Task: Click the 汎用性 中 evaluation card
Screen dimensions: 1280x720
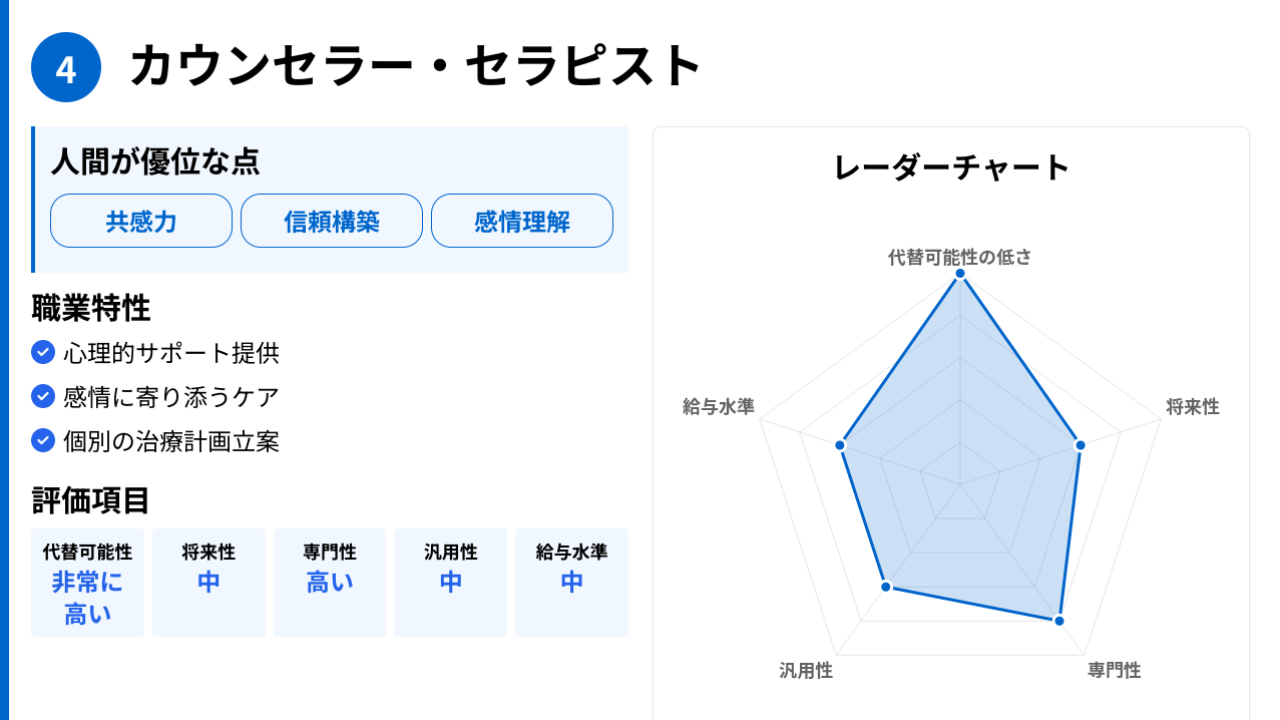Action: click(451, 582)
